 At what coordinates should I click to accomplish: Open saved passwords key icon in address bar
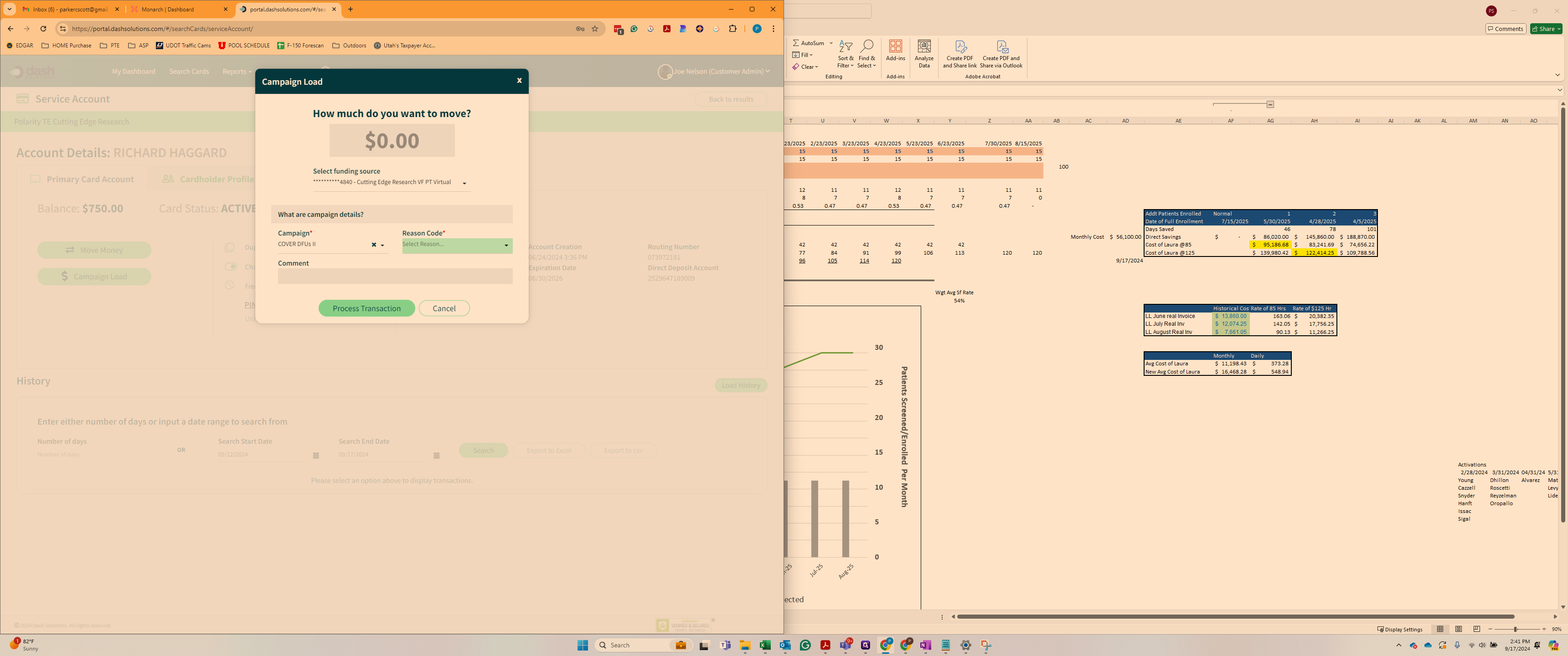580,29
